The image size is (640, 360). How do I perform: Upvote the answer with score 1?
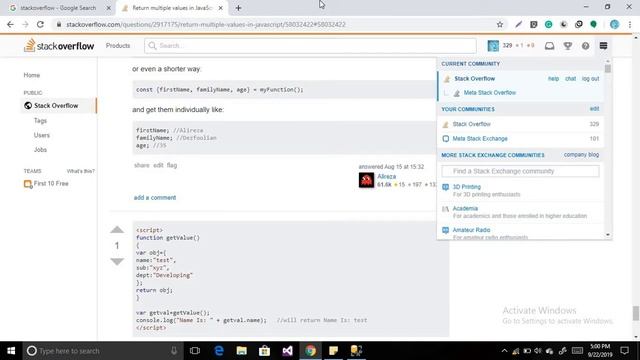(117, 230)
